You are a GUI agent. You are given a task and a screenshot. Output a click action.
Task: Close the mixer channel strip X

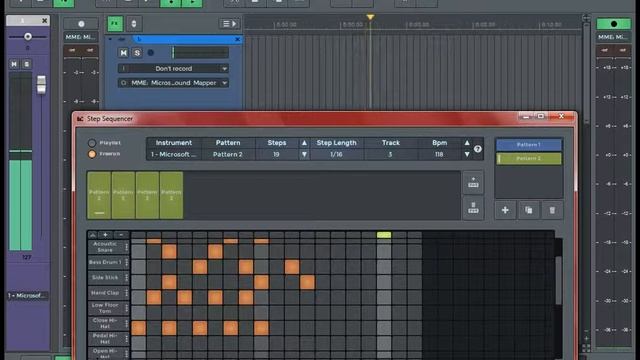coord(44,20)
